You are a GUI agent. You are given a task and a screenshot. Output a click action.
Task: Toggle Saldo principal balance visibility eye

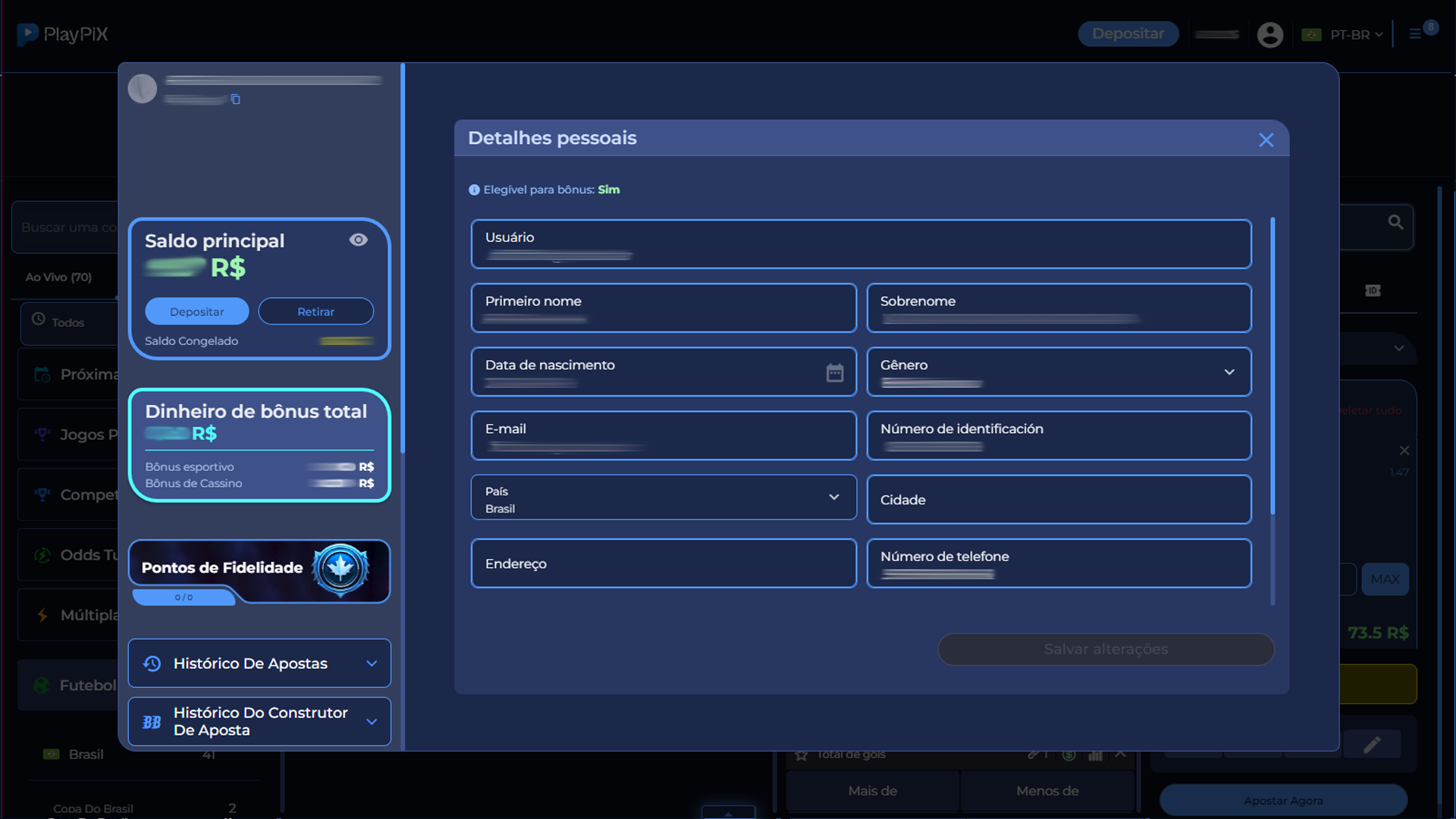[358, 240]
